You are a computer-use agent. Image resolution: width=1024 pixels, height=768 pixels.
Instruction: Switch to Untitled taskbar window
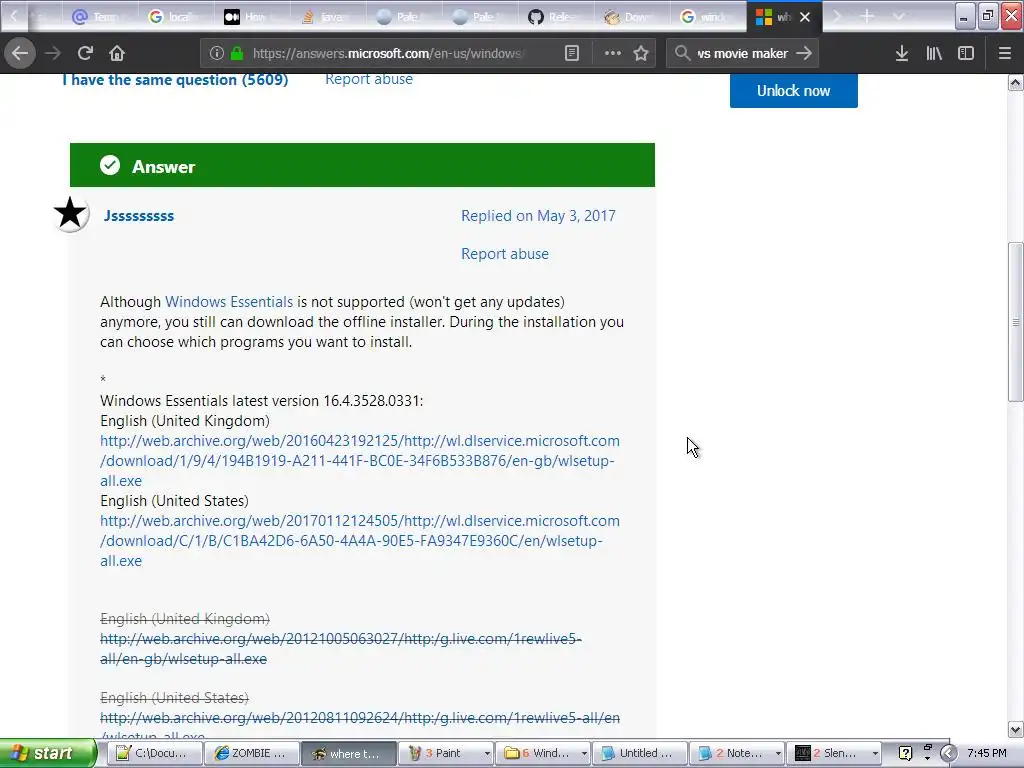coord(640,753)
